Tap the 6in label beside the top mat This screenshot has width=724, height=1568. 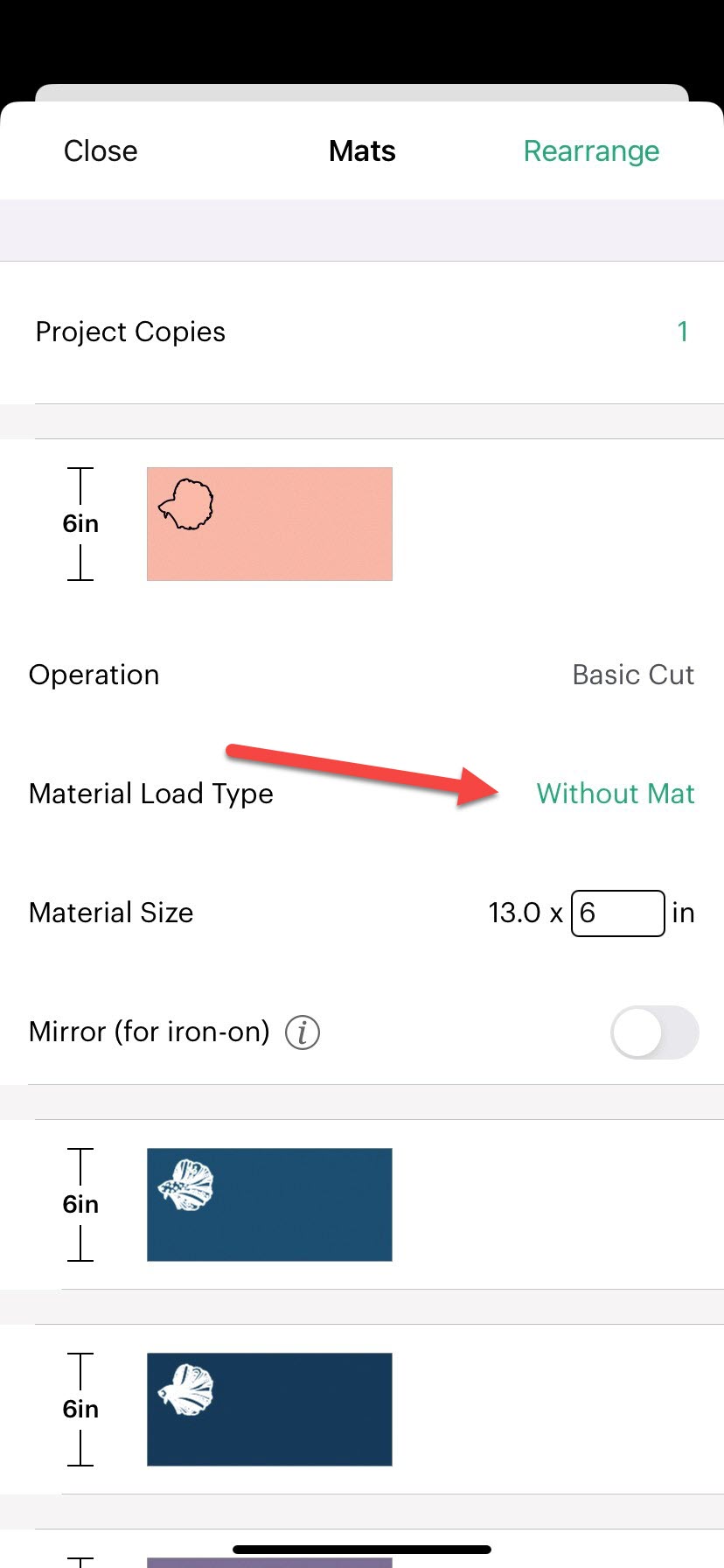pyautogui.click(x=80, y=523)
